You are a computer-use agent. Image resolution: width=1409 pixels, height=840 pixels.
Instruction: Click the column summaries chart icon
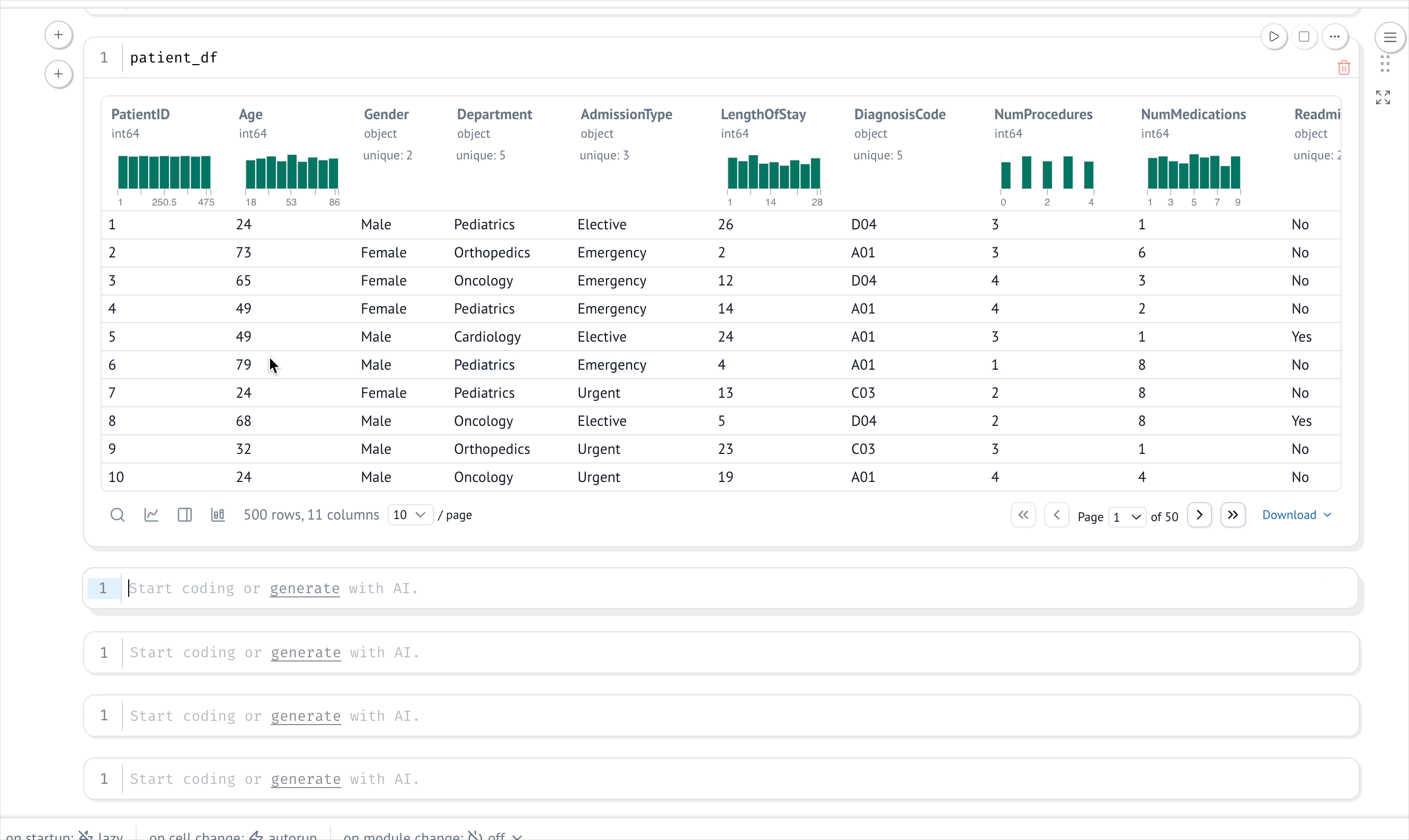(x=218, y=515)
